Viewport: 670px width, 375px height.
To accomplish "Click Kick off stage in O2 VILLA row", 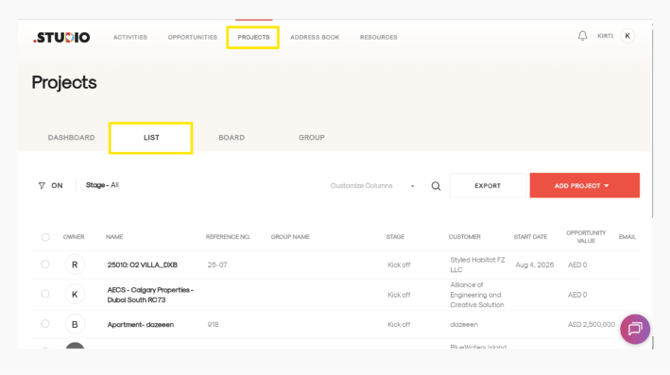I will pyautogui.click(x=399, y=265).
